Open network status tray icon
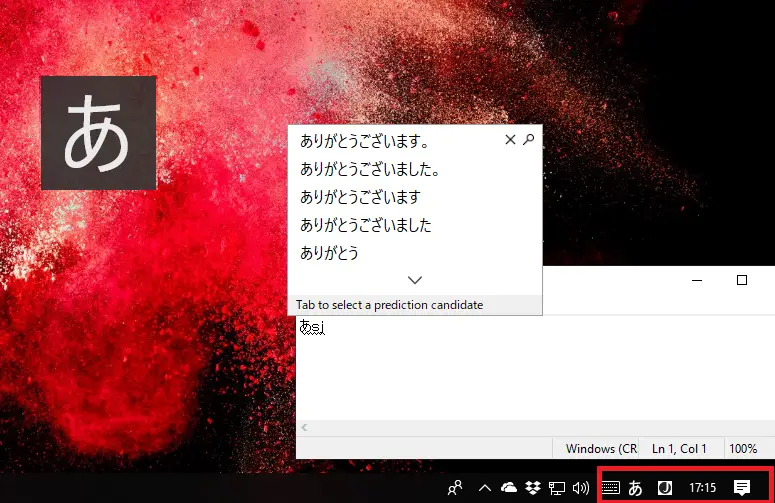The height and width of the screenshot is (503, 775). 557,488
